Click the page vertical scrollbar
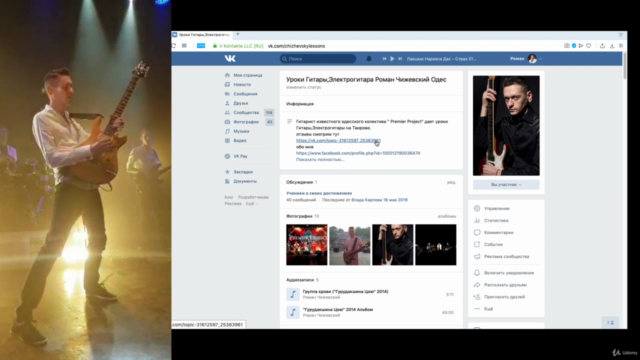The width and height of the screenshot is (640, 360). [625, 65]
